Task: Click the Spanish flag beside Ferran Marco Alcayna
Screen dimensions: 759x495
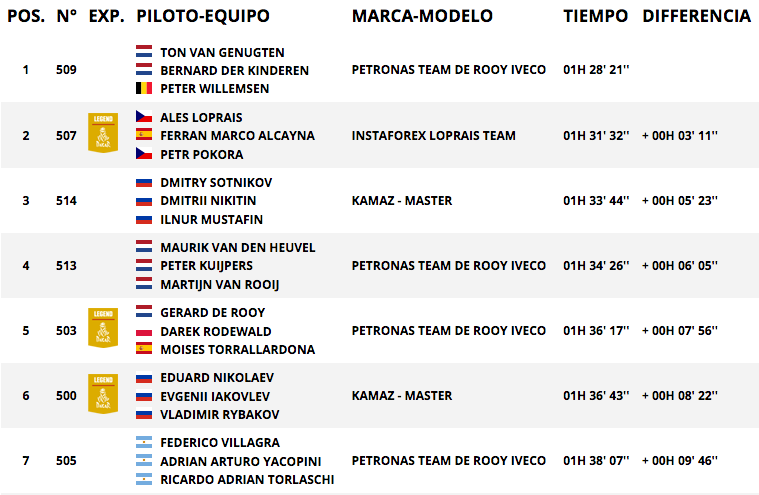Action: tap(144, 135)
